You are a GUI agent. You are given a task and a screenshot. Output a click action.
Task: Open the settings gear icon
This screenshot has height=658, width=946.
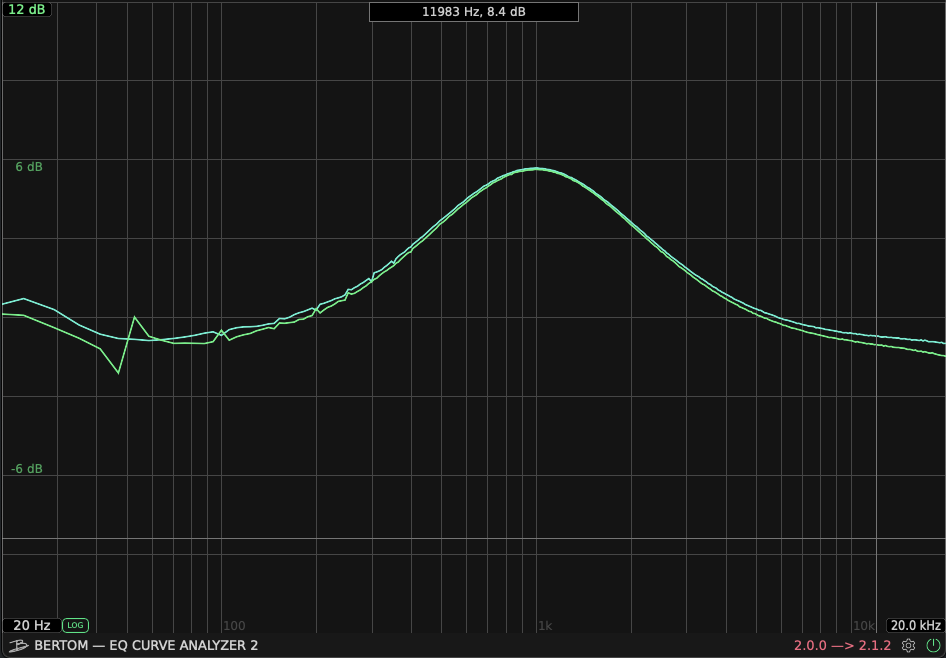click(908, 645)
